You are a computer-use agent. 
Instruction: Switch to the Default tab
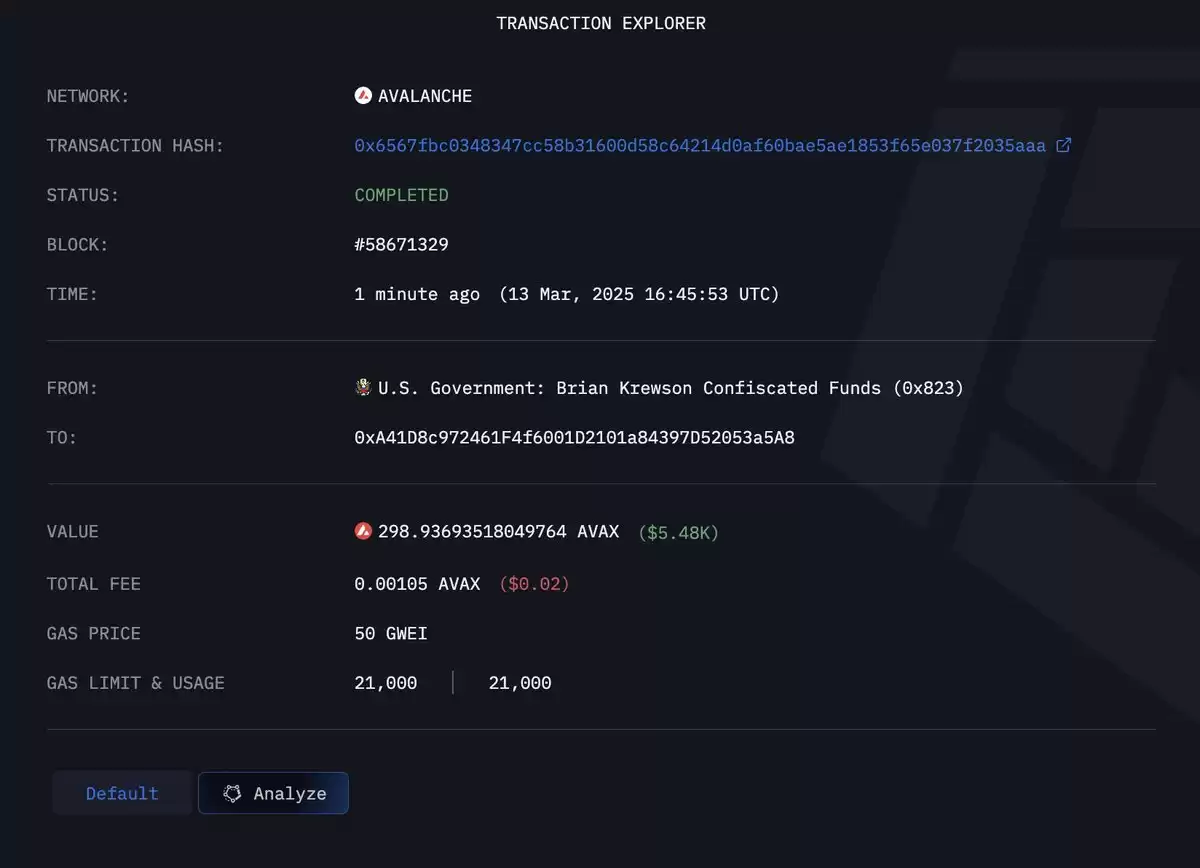coord(122,793)
